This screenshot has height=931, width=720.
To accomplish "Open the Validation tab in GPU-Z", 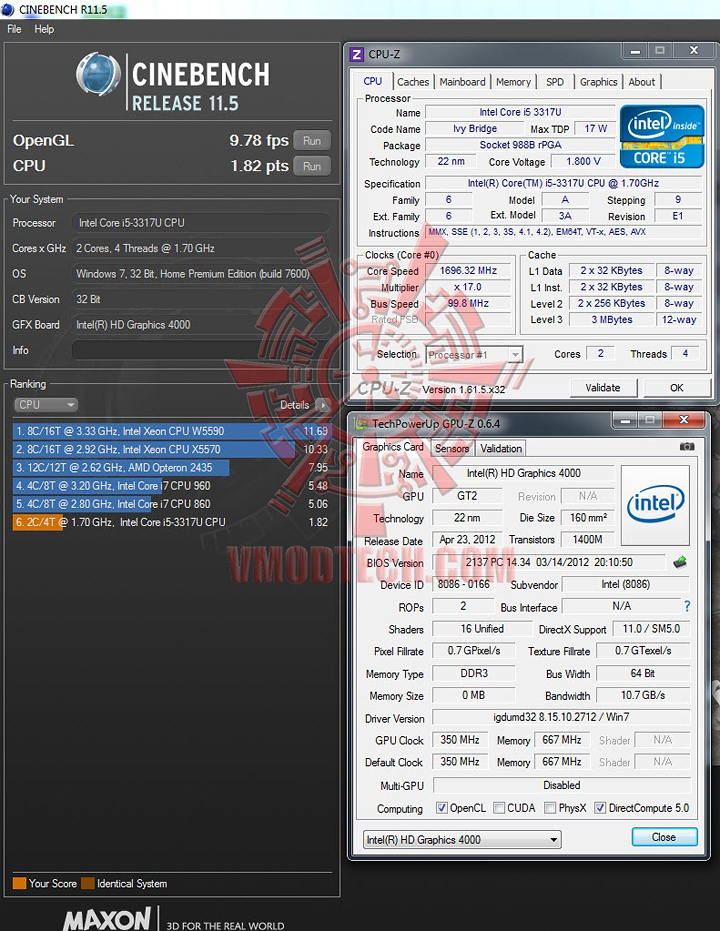I will [x=501, y=448].
